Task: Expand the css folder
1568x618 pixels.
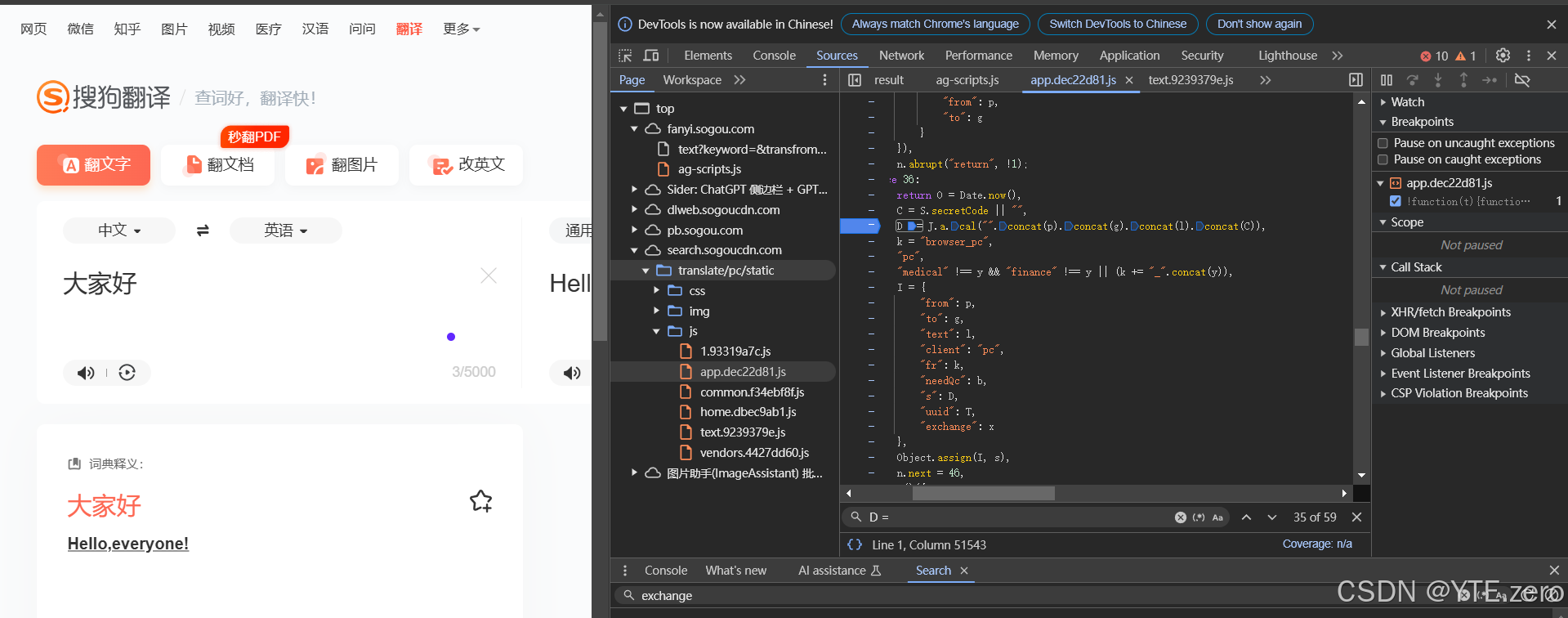Action: click(656, 291)
